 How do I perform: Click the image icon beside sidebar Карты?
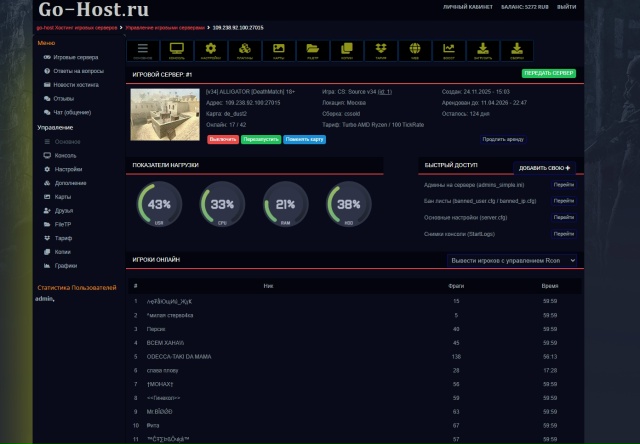click(x=47, y=197)
